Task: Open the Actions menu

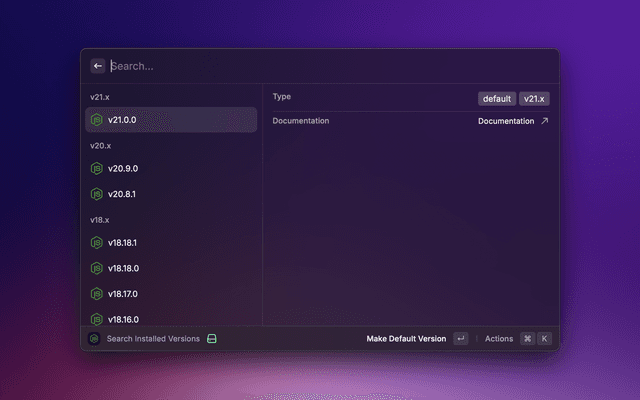Action: click(x=499, y=339)
